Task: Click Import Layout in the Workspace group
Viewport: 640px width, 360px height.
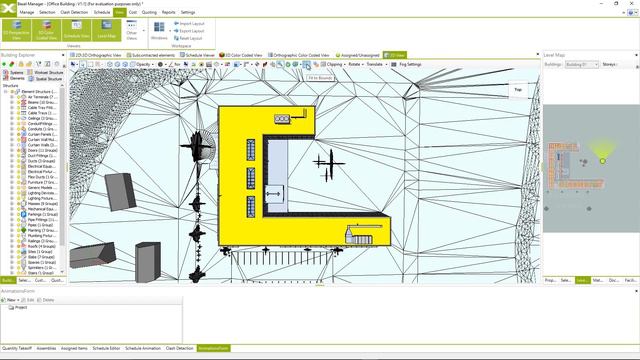Action: click(x=189, y=24)
